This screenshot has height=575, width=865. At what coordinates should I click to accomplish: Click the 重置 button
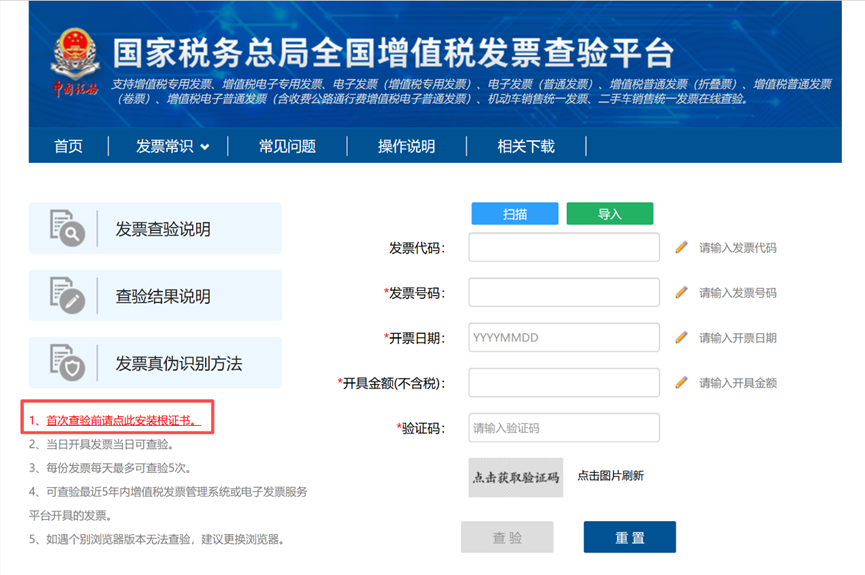click(x=630, y=537)
